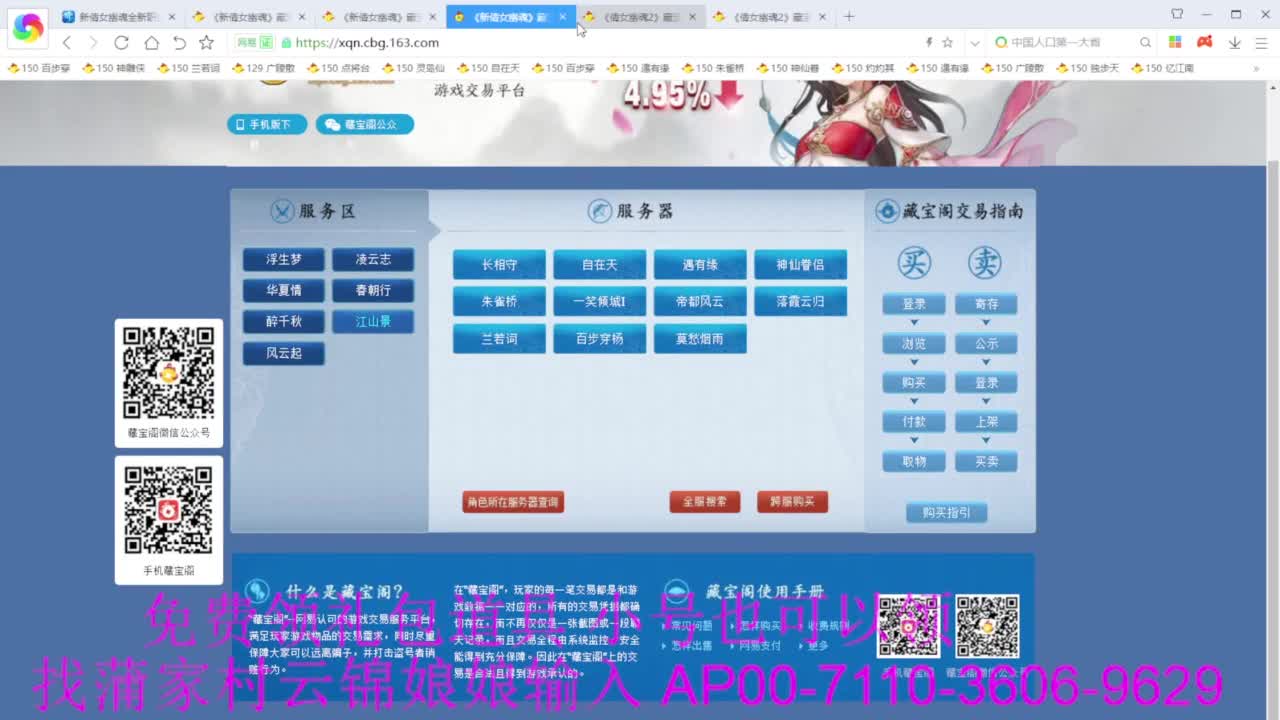Select the 浮生梦 service region
Image resolution: width=1280 pixels, height=720 pixels.
pos(283,259)
